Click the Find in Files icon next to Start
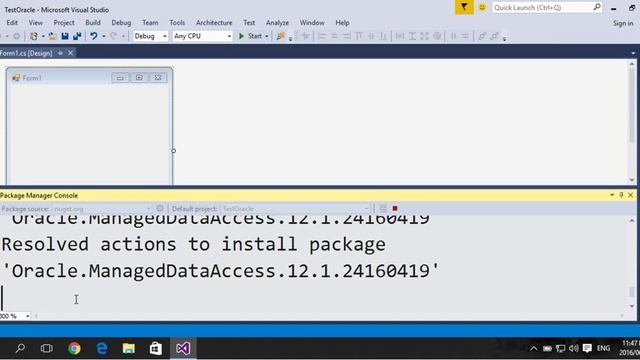The width and height of the screenshot is (640, 360). coord(280,36)
